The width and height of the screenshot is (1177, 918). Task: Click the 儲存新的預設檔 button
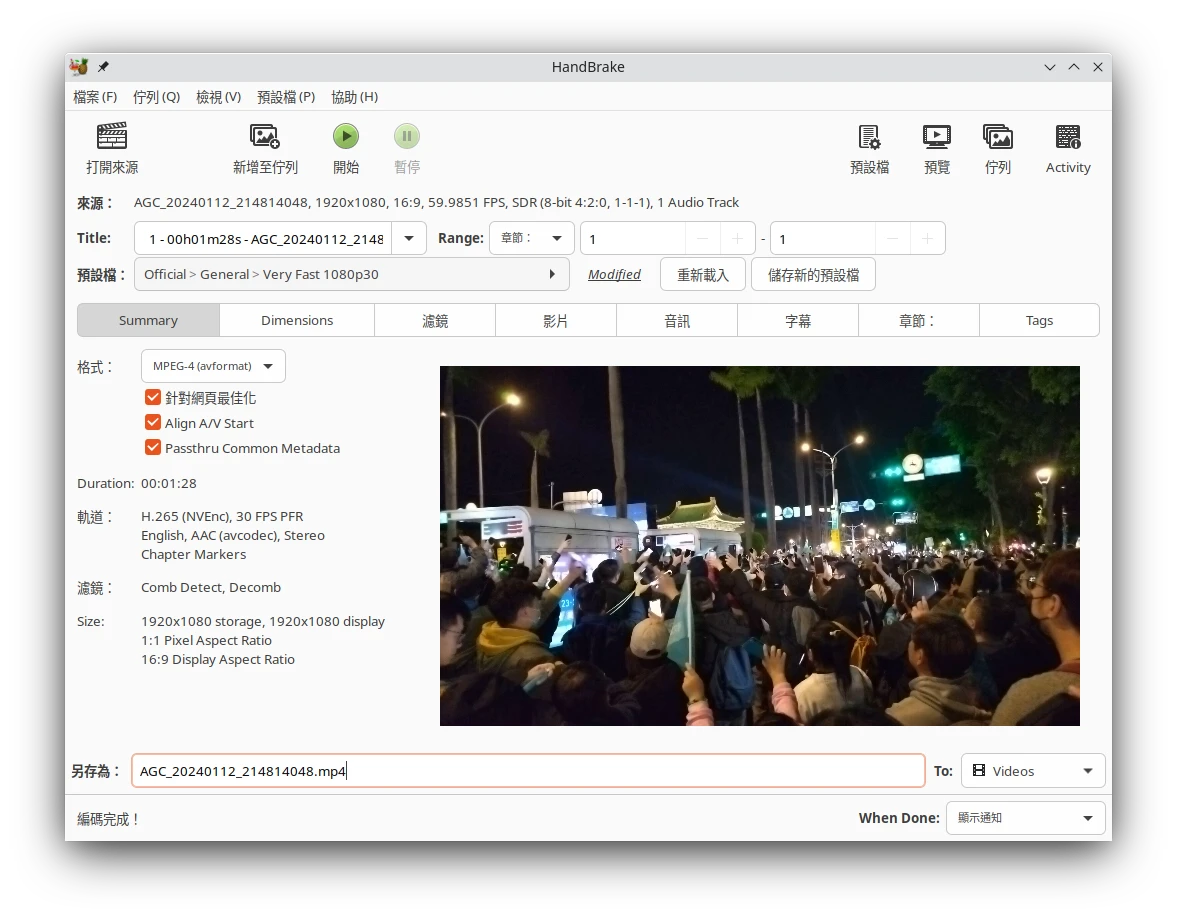(x=813, y=275)
